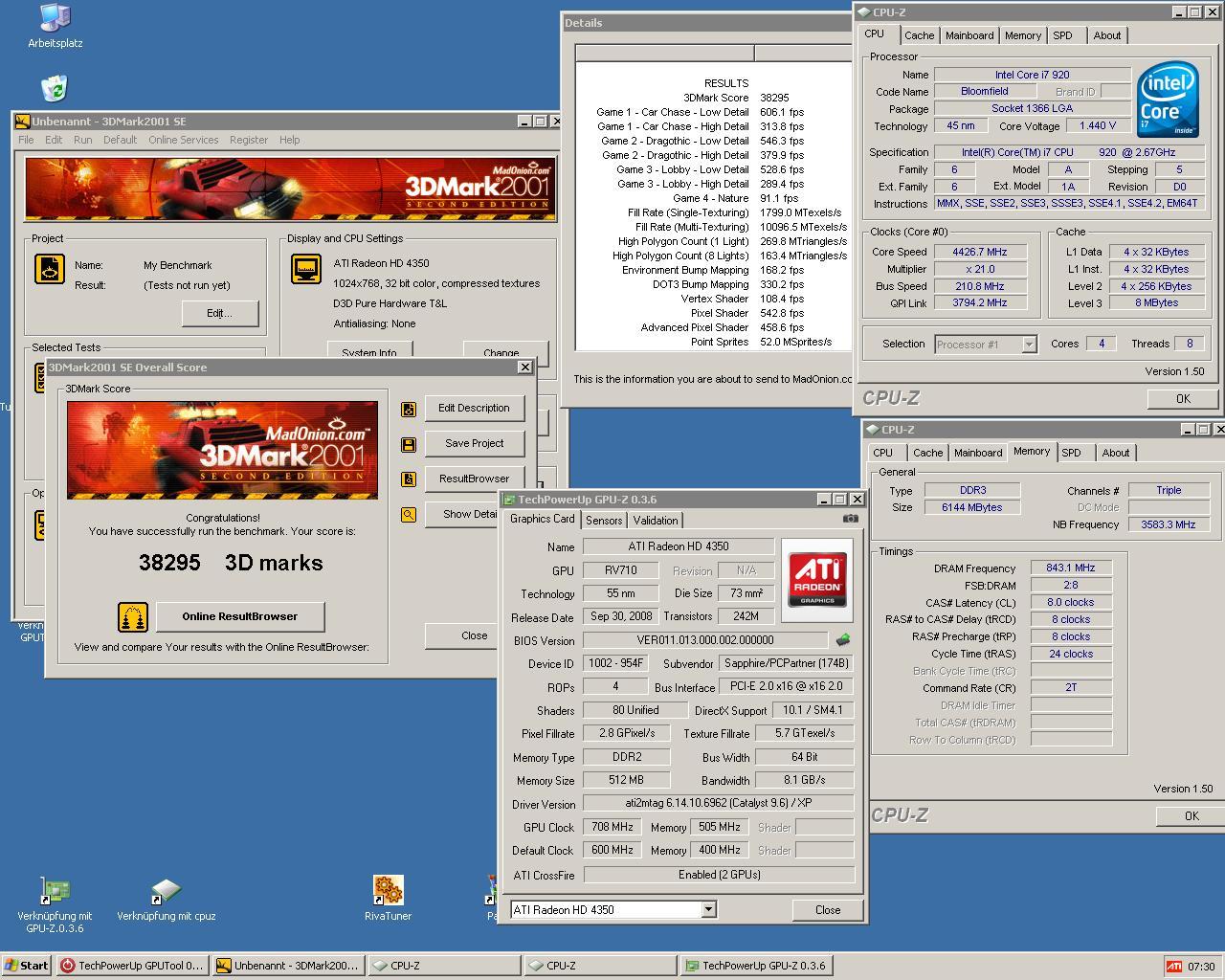Open the Register menu in 3DMark2001
Viewport: 1225px width, 980px height.
click(x=249, y=140)
